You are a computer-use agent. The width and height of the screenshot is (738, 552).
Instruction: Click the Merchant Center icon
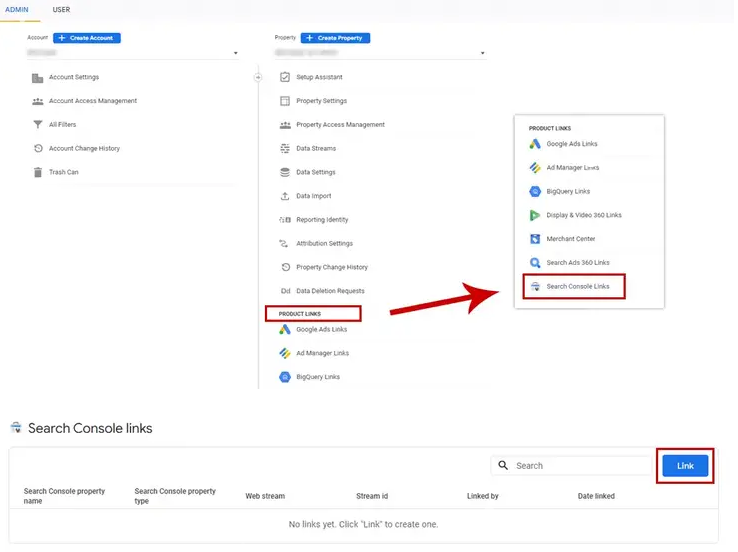[535, 239]
